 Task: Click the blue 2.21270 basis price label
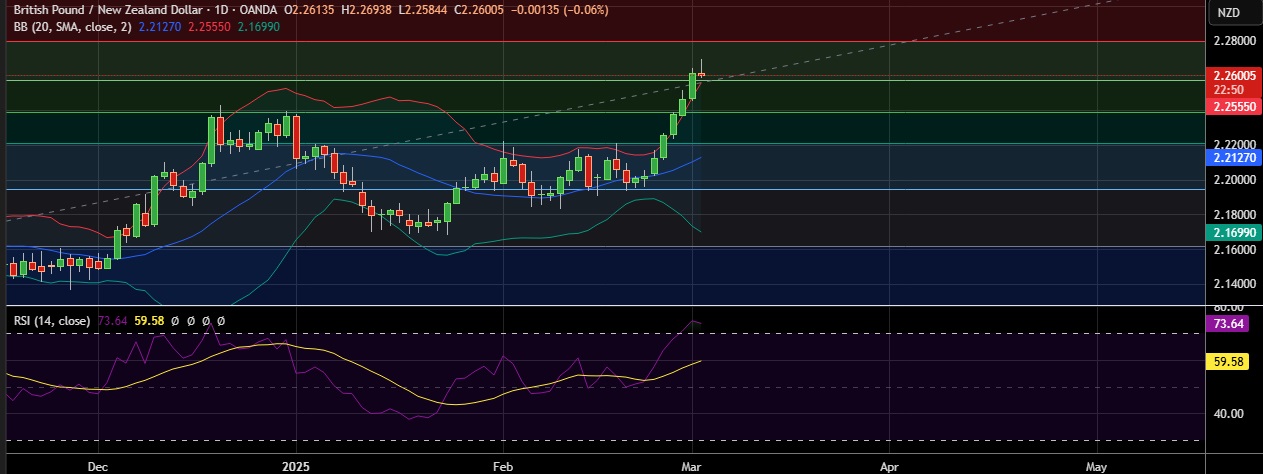pos(1234,157)
